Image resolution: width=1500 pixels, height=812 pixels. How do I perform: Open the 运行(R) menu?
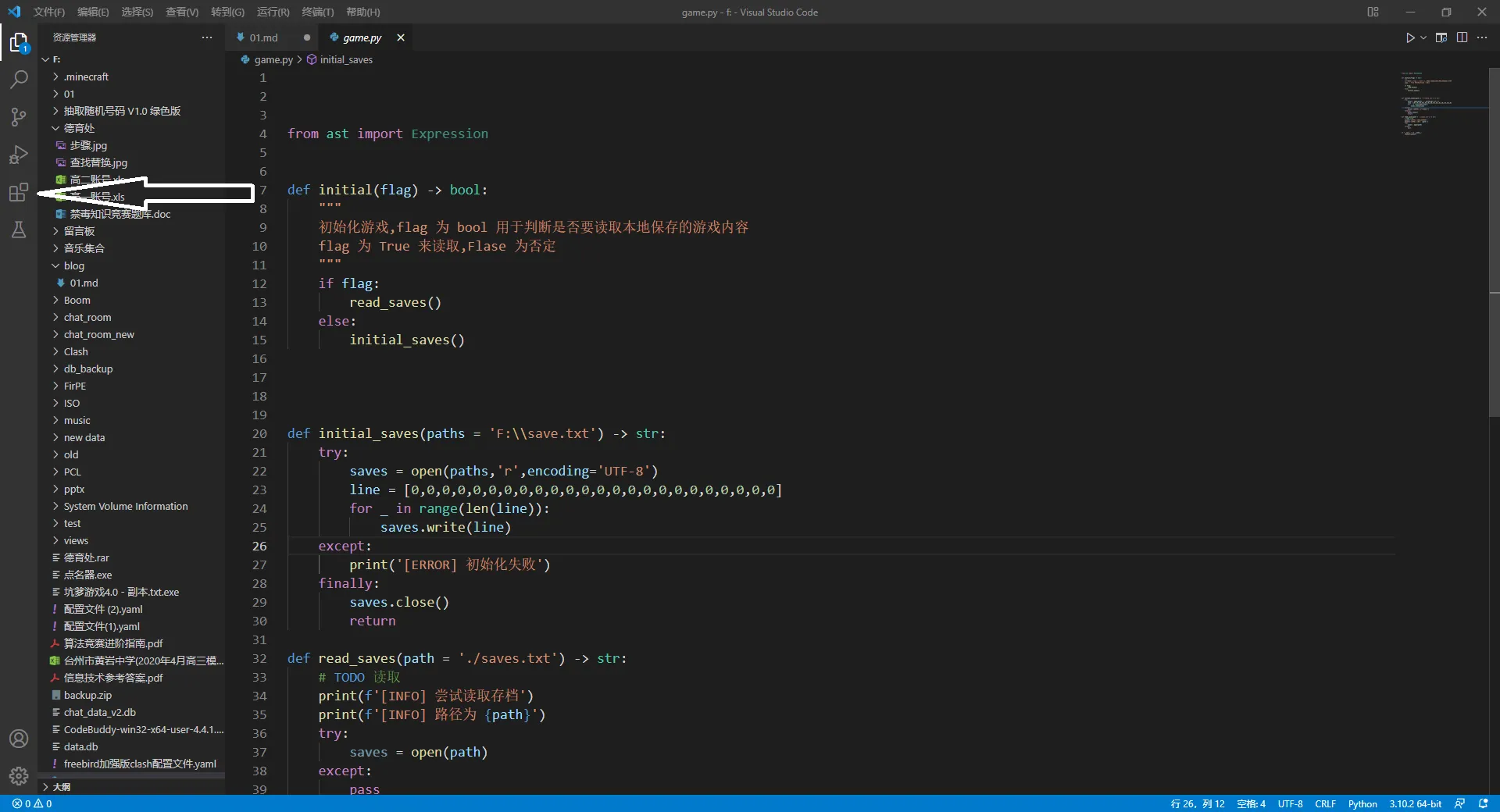click(x=273, y=12)
